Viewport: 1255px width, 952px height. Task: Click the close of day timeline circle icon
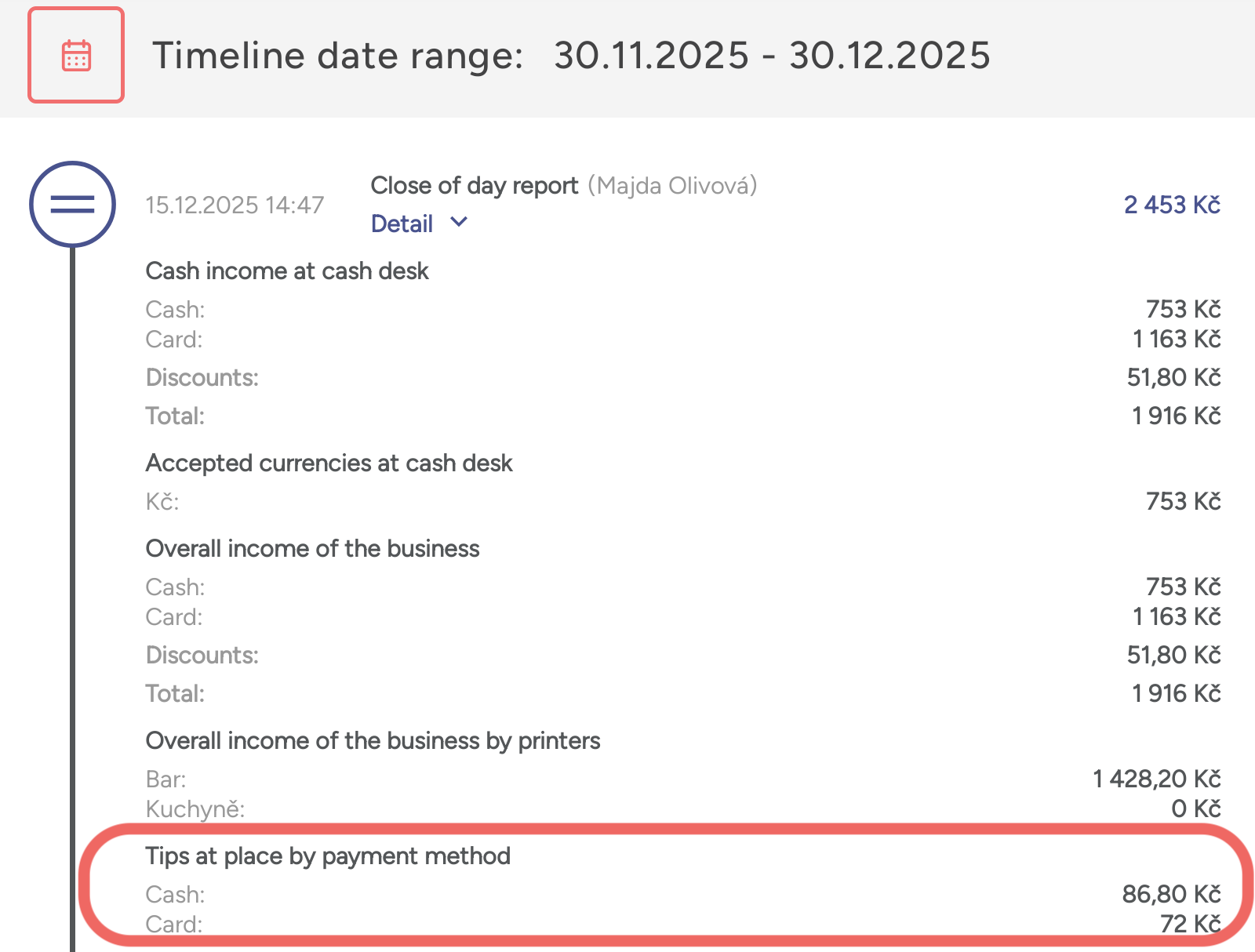tap(72, 204)
